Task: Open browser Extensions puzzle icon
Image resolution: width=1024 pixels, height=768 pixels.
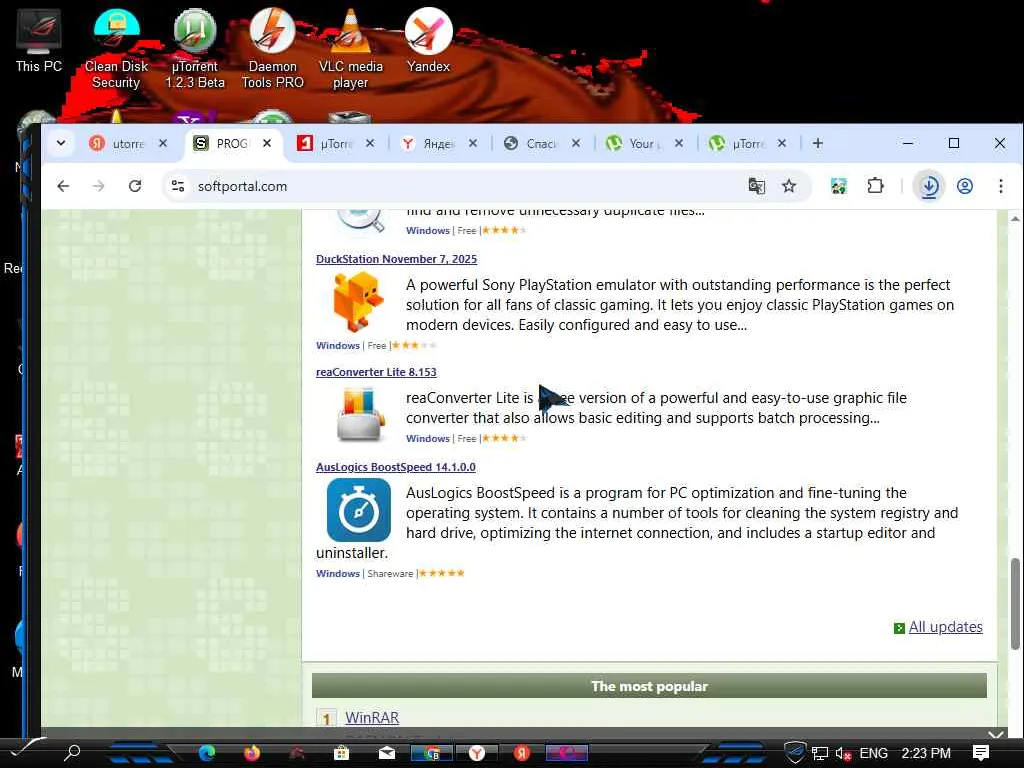Action: tap(875, 186)
